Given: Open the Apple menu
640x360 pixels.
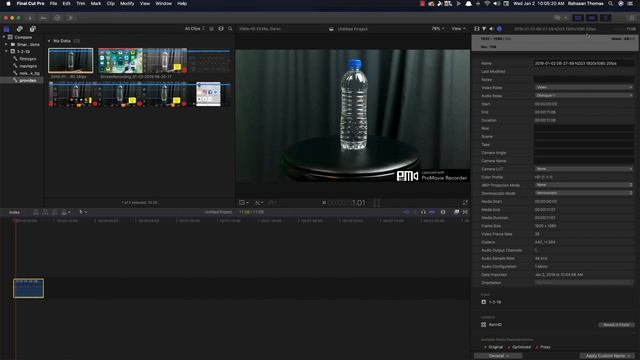Looking at the screenshot, I should coord(8,3).
